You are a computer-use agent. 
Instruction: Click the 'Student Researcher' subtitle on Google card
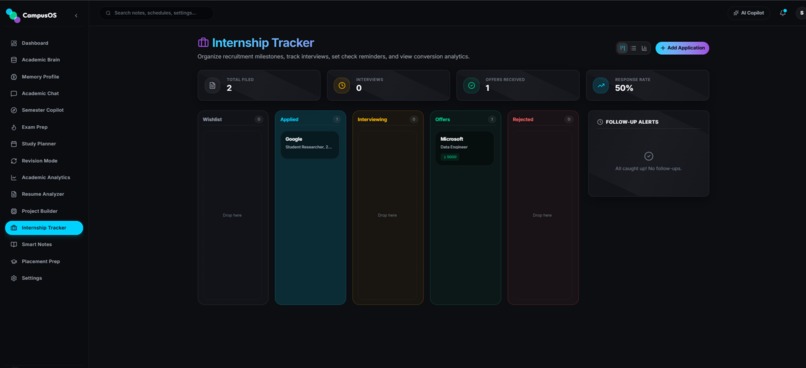click(x=309, y=148)
